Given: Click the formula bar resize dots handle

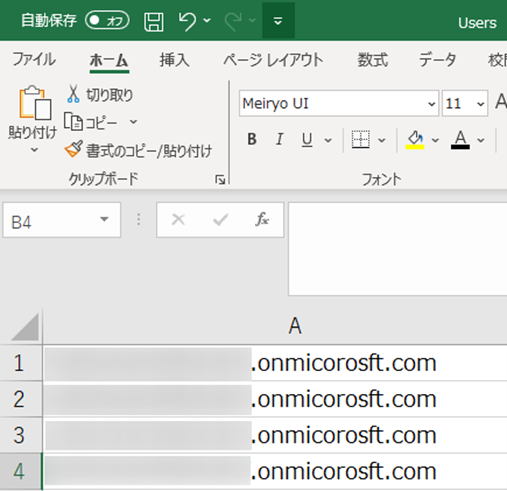Looking at the screenshot, I should (139, 220).
